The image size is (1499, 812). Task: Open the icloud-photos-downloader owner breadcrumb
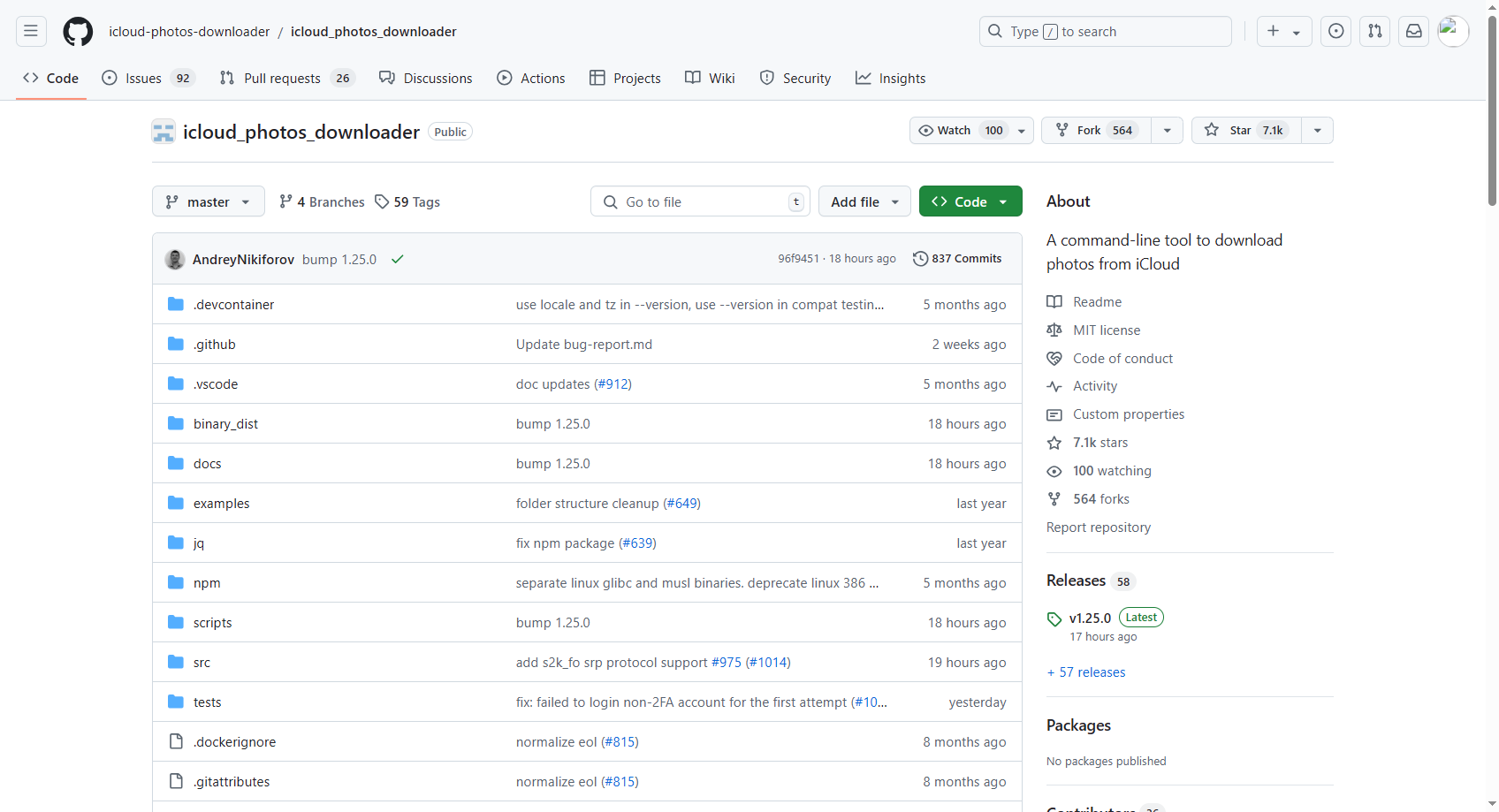tap(189, 32)
